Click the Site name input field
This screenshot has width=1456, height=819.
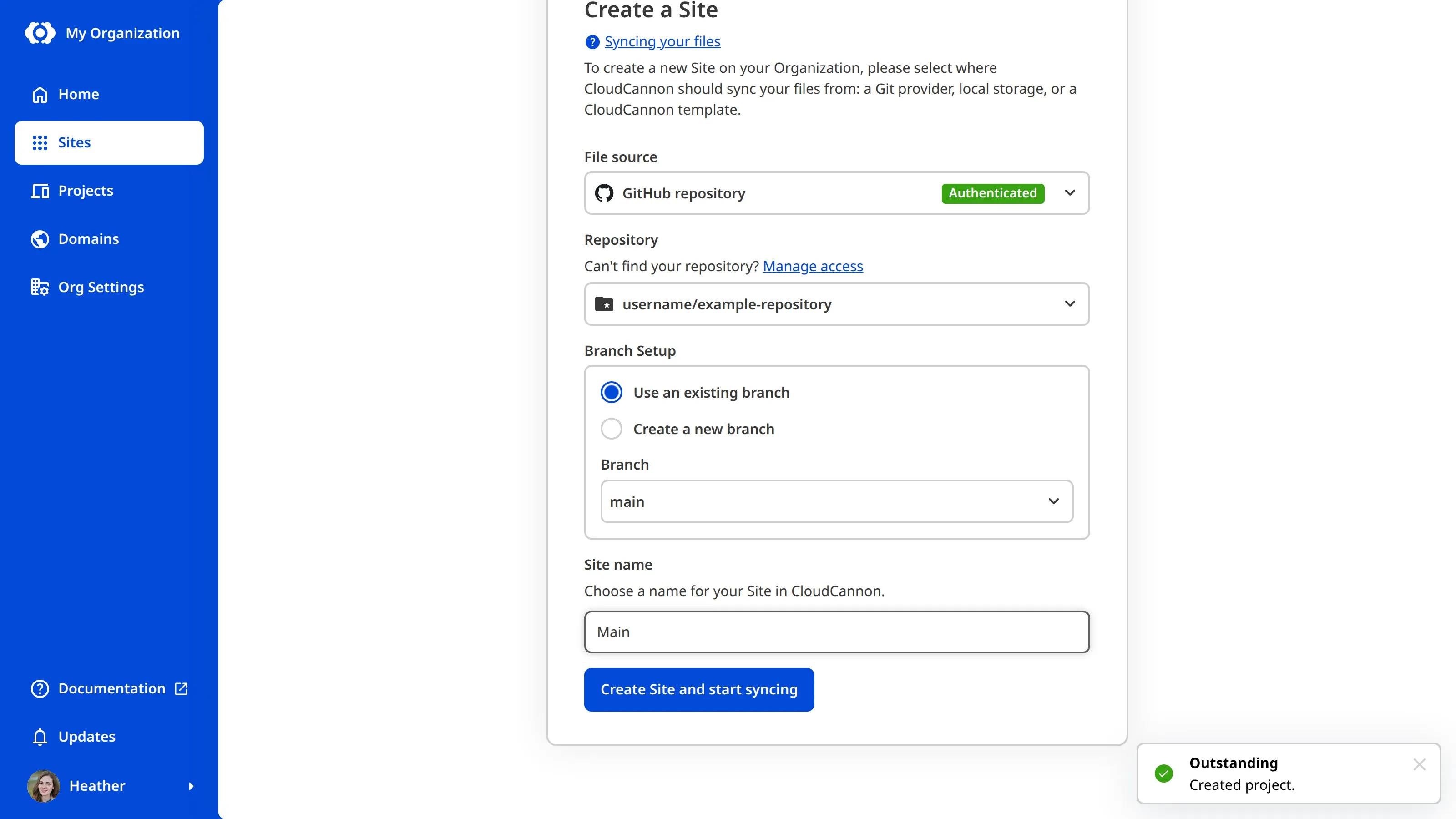point(837,632)
